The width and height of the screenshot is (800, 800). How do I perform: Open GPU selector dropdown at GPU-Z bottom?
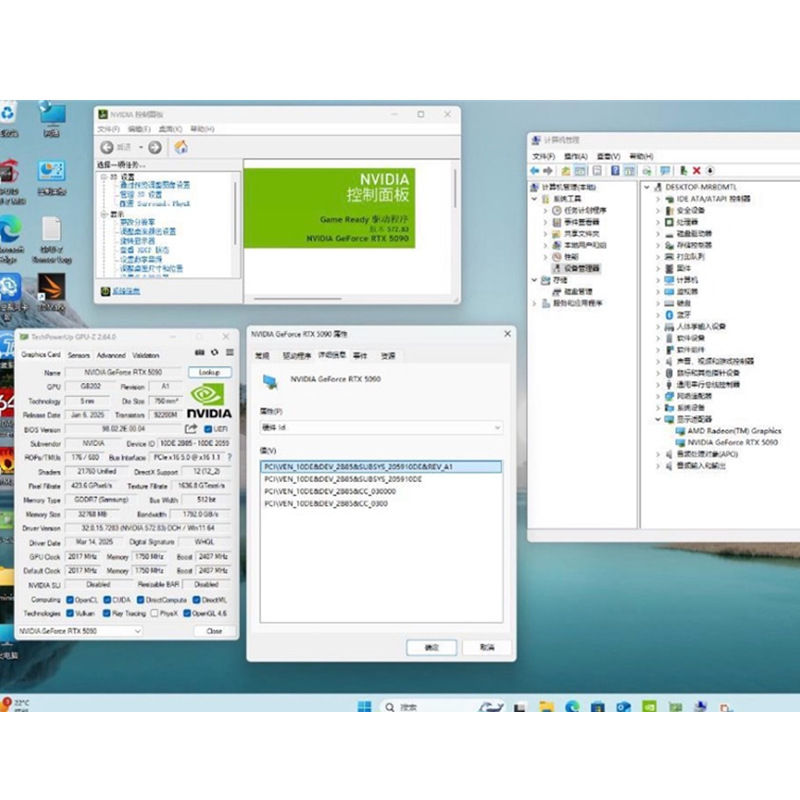80,631
